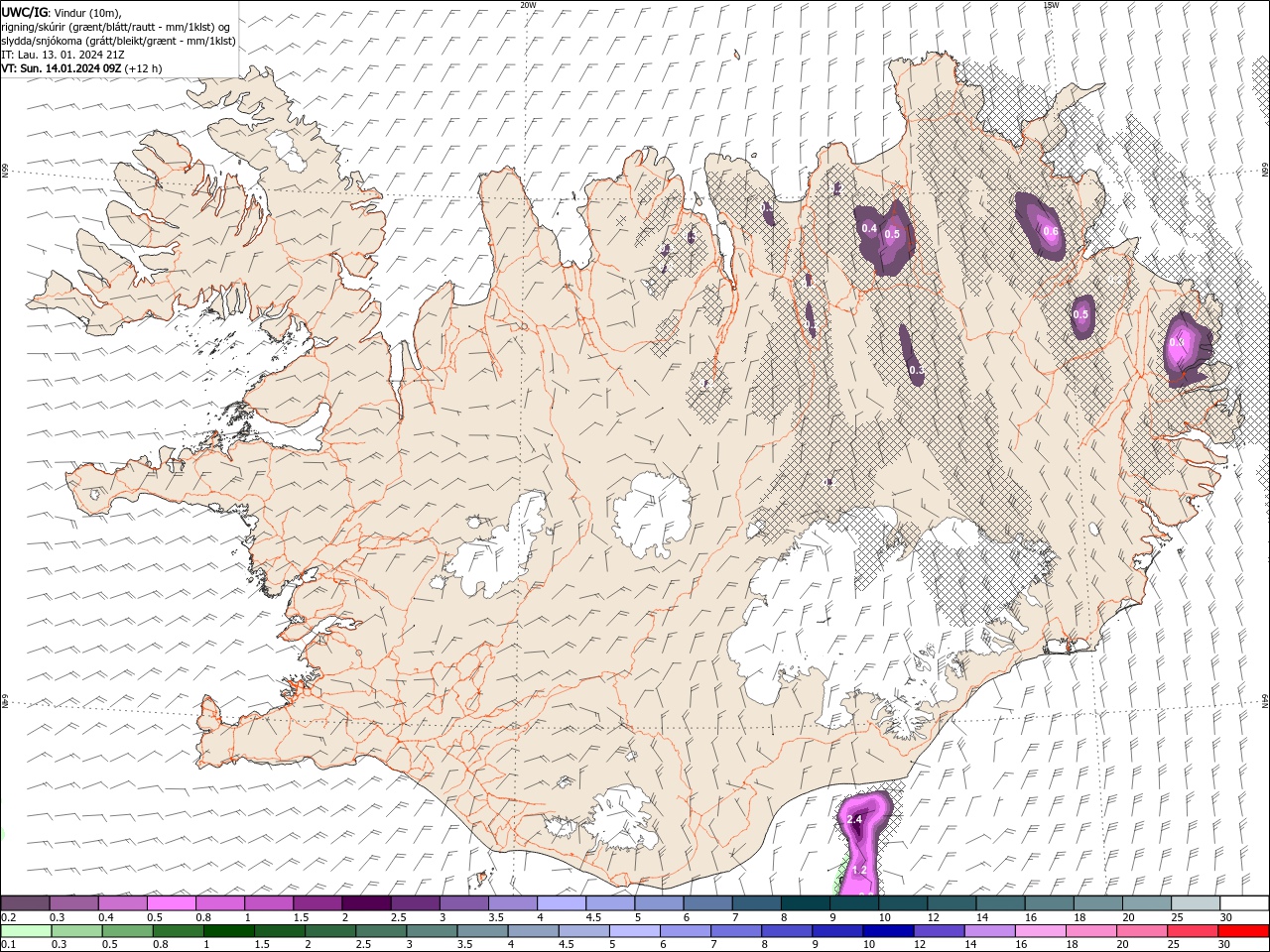
Task: Select the rain legend swatch labeled 0.8
Action: 179,931
